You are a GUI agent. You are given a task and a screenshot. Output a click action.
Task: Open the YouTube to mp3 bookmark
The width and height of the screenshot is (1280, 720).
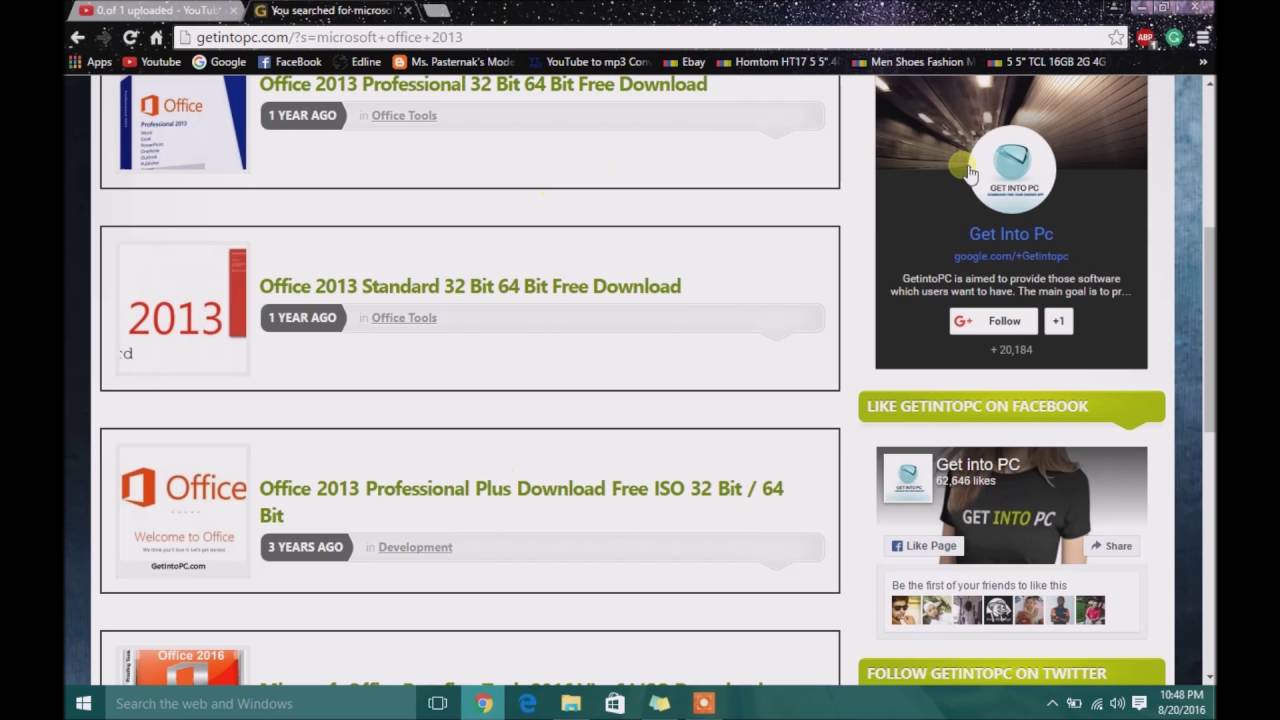point(589,62)
